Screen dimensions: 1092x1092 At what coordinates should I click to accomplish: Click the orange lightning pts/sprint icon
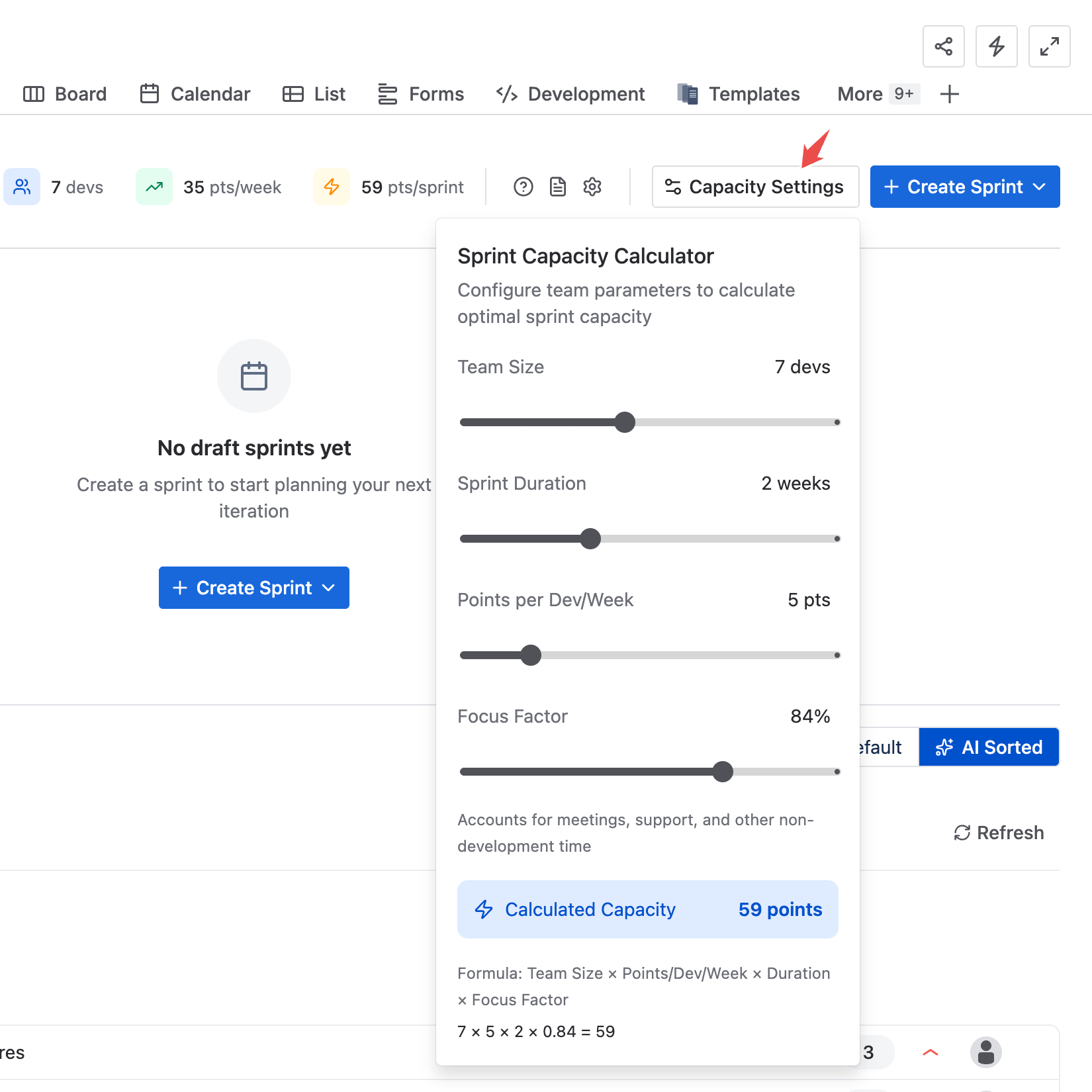(x=332, y=187)
